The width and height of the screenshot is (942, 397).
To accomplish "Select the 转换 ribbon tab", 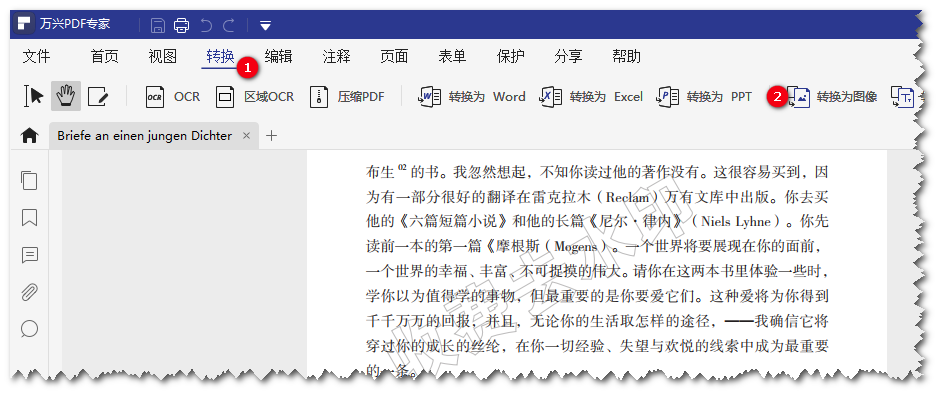I will [220, 56].
